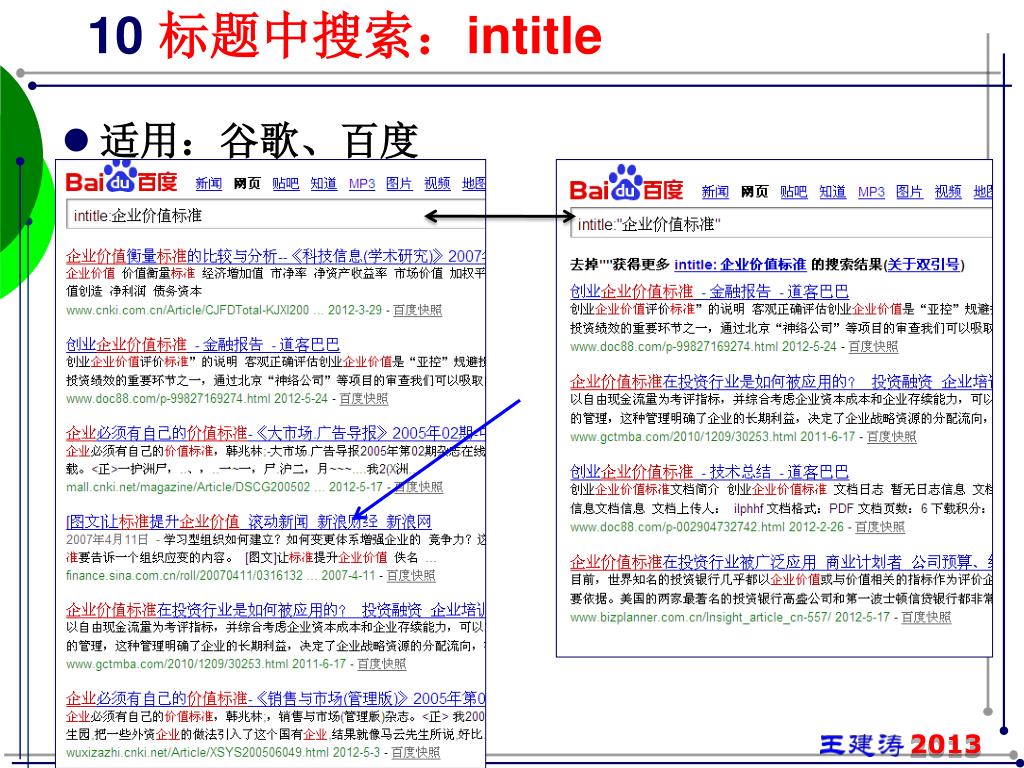Click suggested query link intitle: 企业价值标准
This screenshot has height=768, width=1024.
click(740, 264)
